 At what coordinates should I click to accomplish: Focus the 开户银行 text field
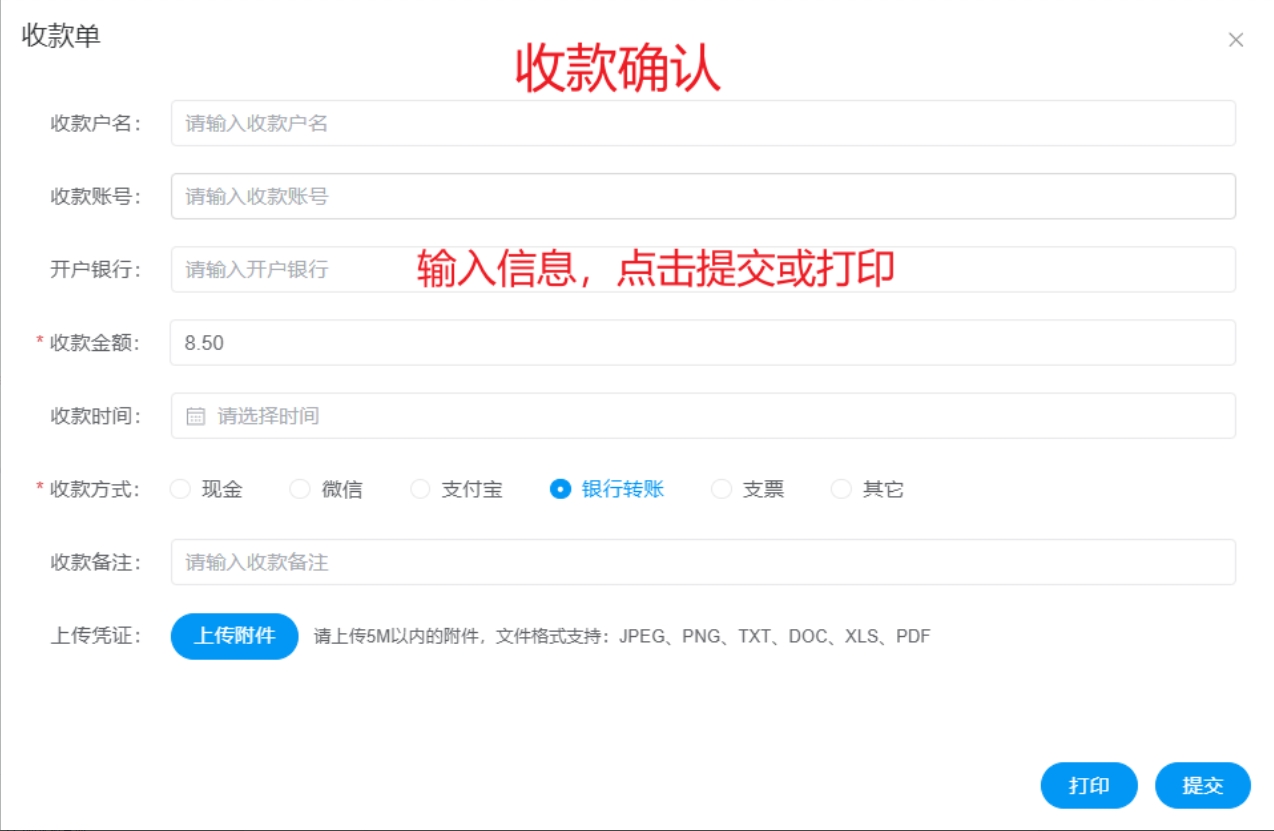[290, 270]
